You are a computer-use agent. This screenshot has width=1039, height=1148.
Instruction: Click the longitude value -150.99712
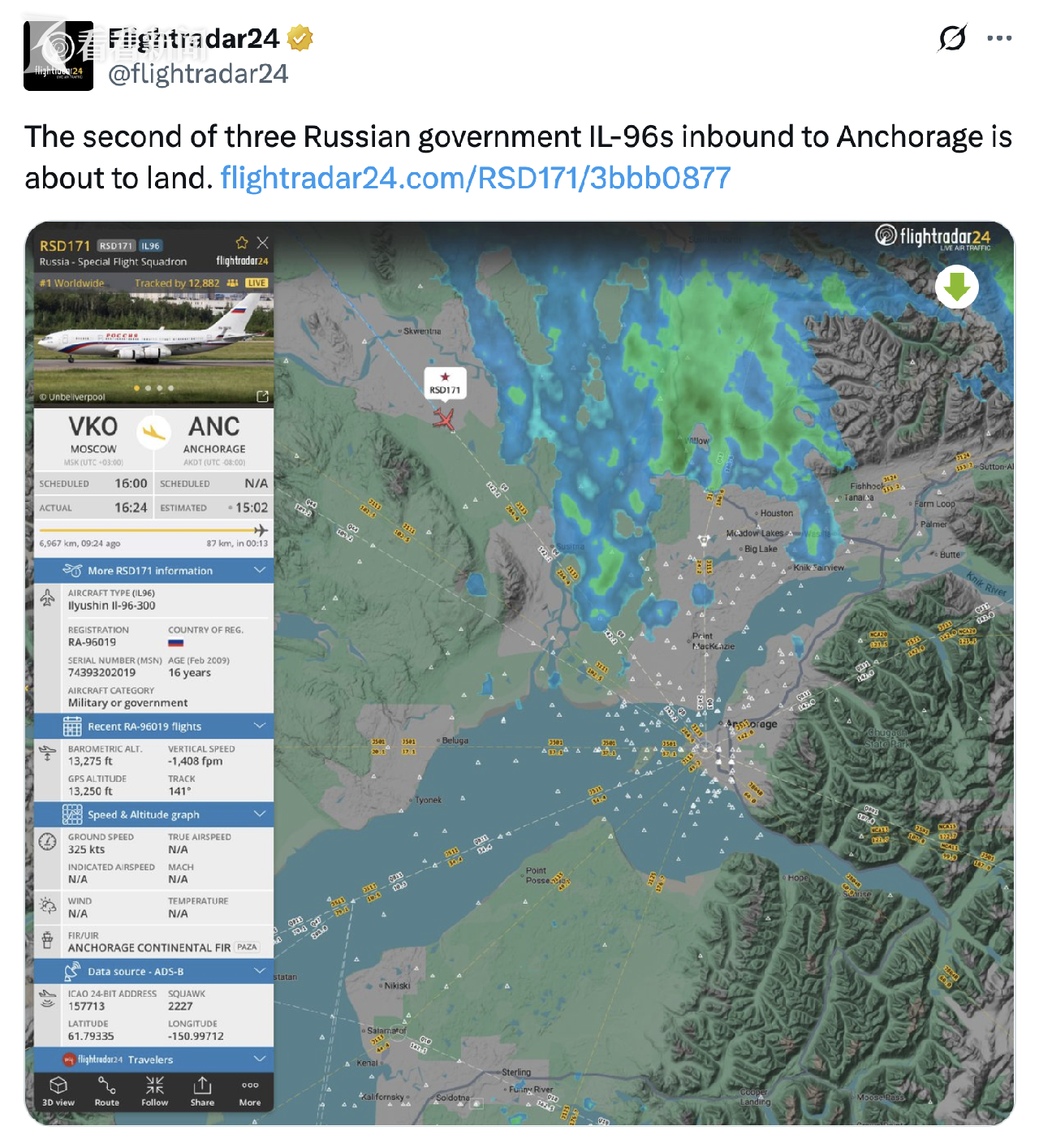coord(196,1036)
